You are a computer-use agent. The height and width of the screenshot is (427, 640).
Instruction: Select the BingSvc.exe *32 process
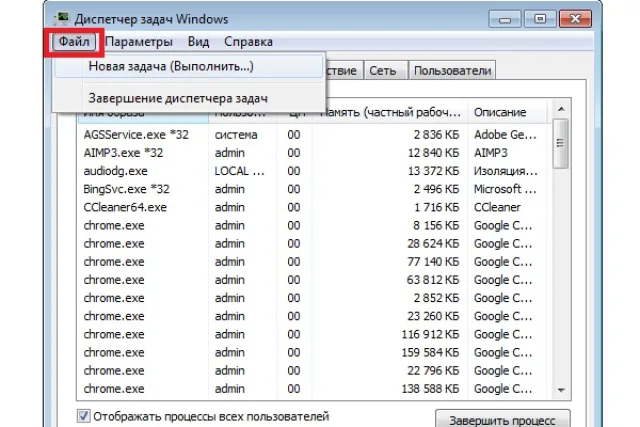coord(127,189)
